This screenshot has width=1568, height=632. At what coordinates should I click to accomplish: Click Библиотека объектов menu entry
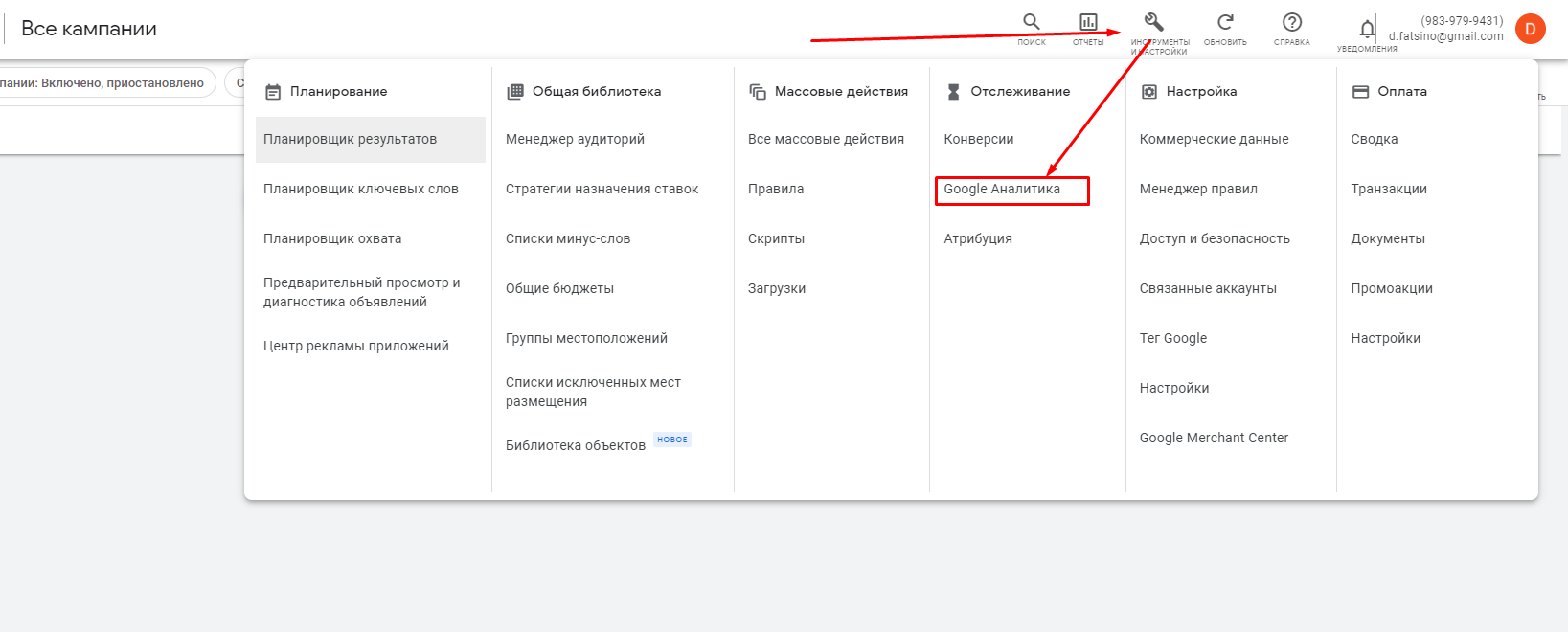[576, 446]
